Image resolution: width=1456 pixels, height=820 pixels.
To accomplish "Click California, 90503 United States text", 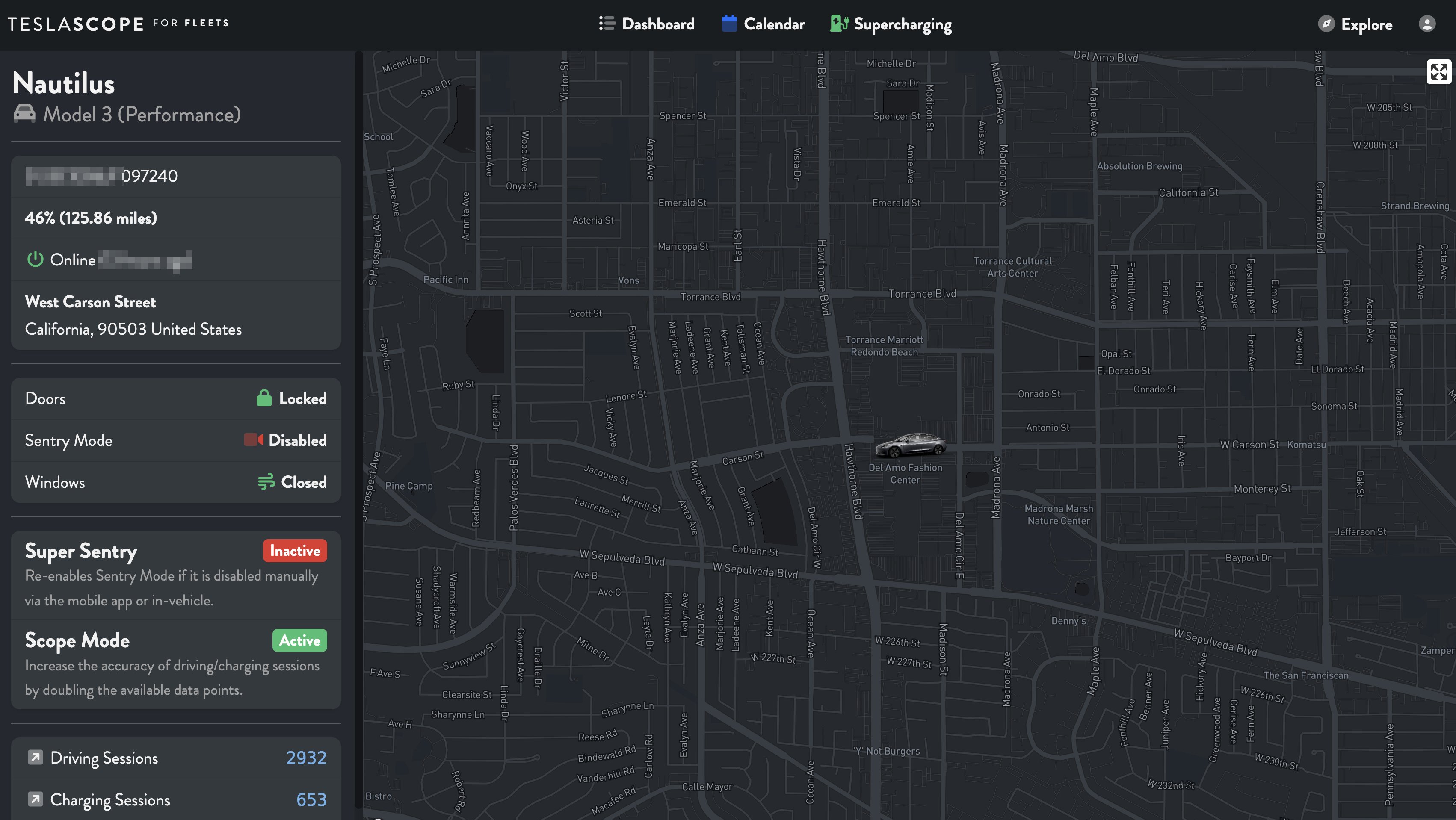I will tap(133, 329).
